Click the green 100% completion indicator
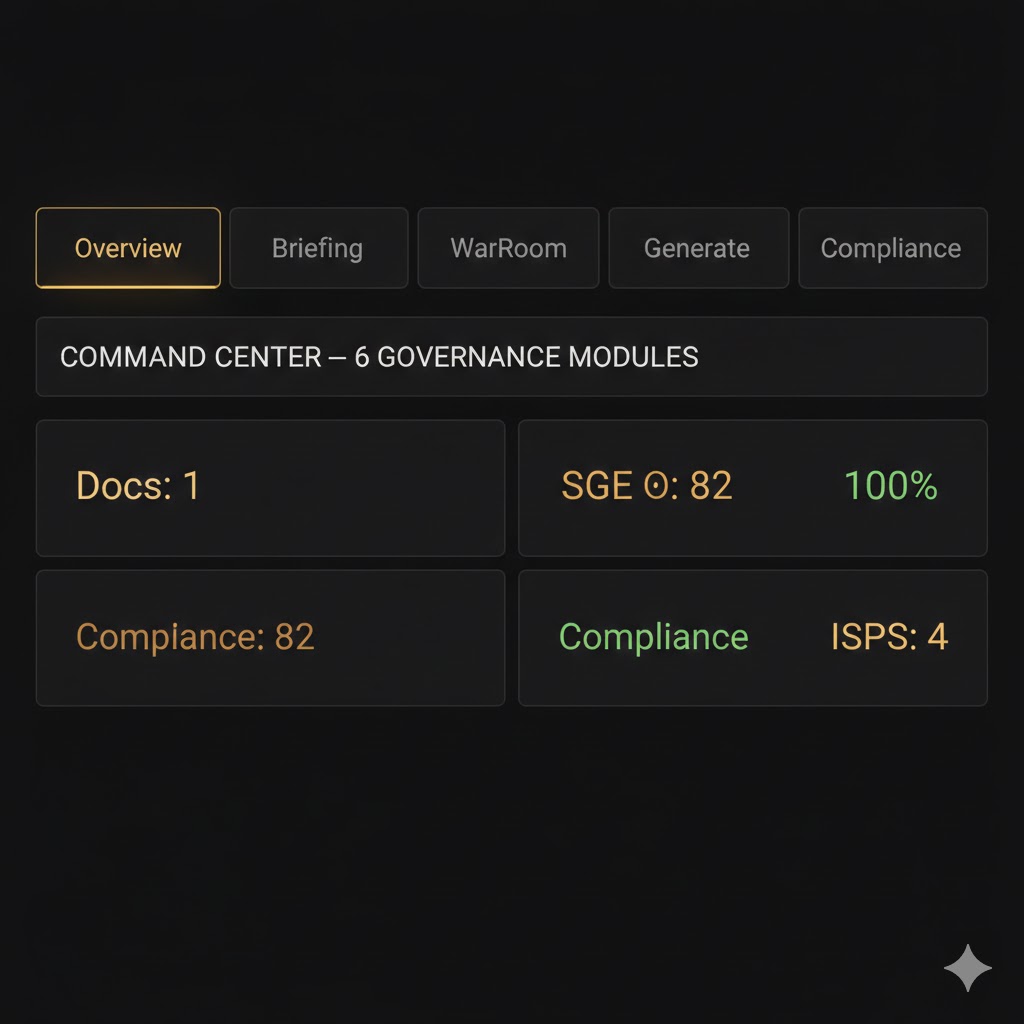1024x1024 pixels. pos(889,486)
